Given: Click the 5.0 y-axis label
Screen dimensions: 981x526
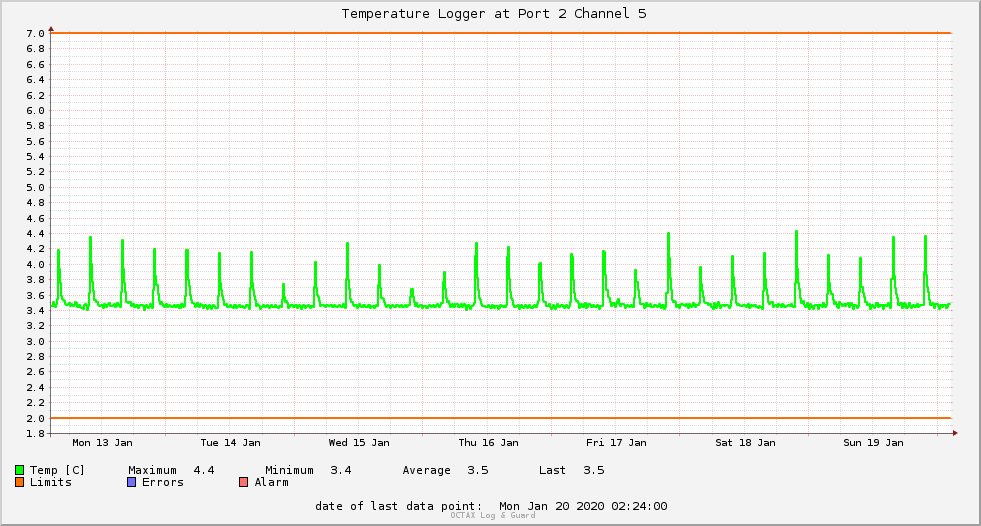Looking at the screenshot, I should [x=36, y=188].
